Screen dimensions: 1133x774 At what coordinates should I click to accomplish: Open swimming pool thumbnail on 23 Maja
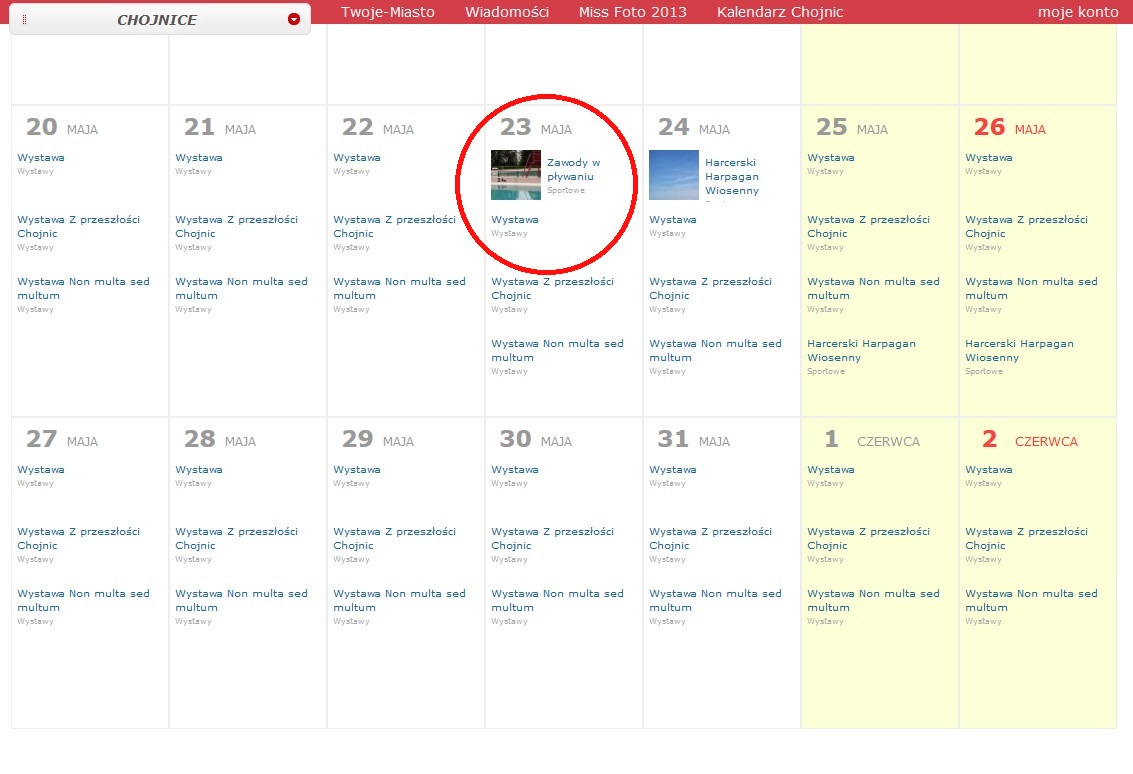[x=516, y=175]
